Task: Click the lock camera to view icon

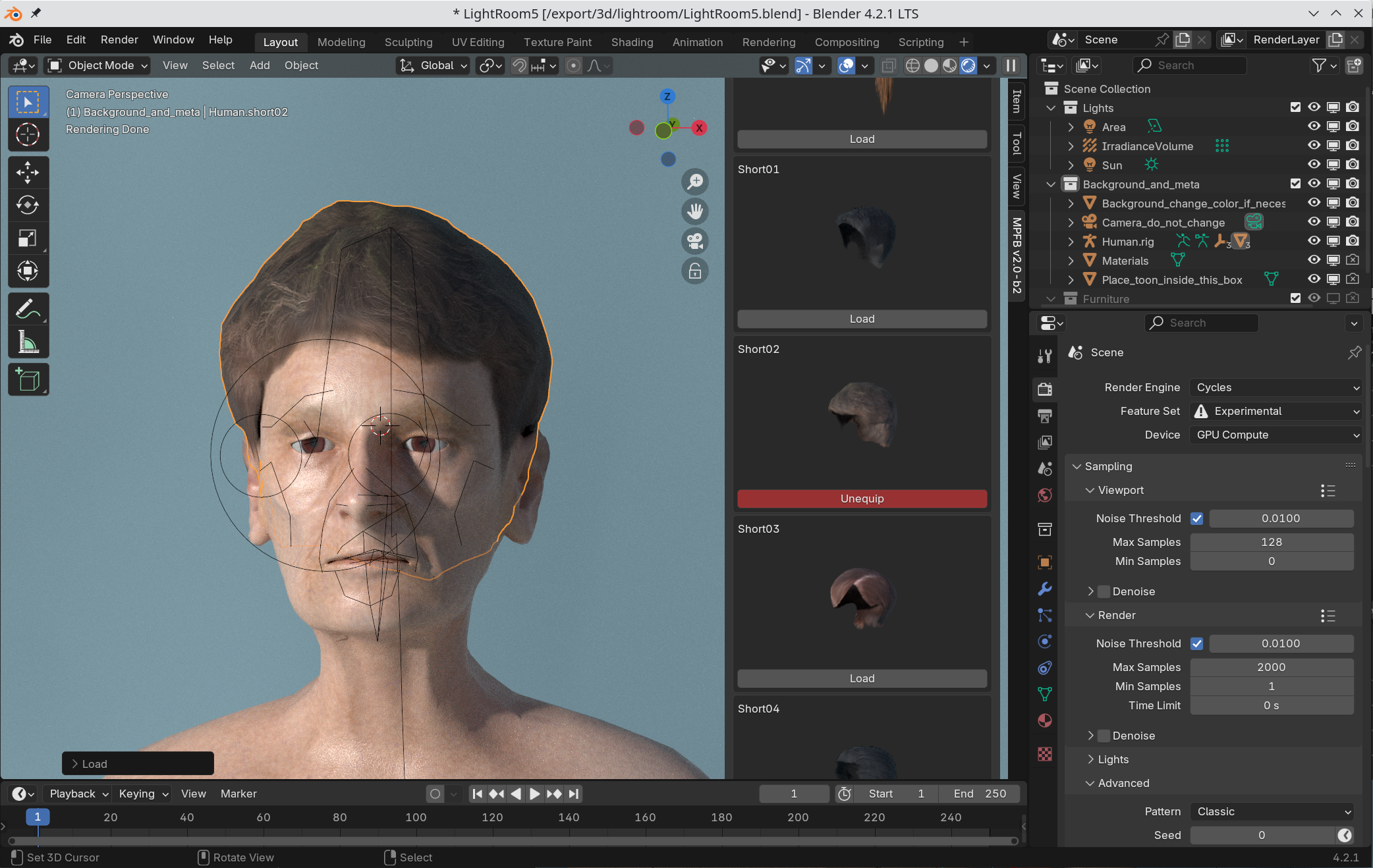Action: [695, 271]
